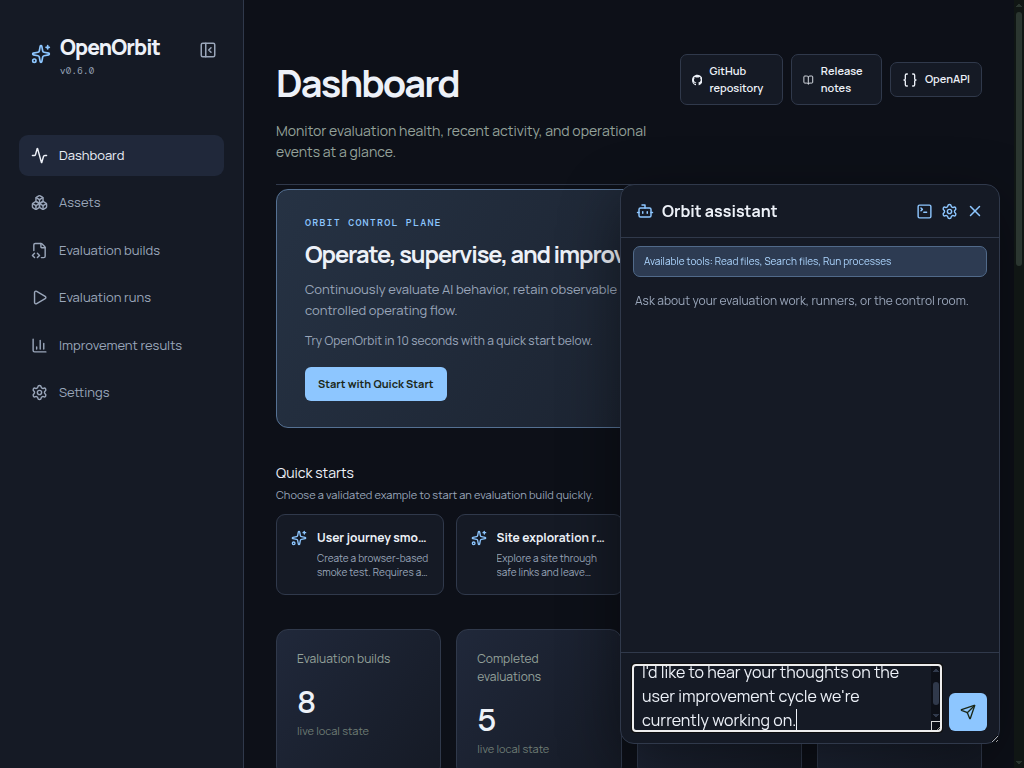Click 'Choose a validated example' description text

tap(434, 495)
